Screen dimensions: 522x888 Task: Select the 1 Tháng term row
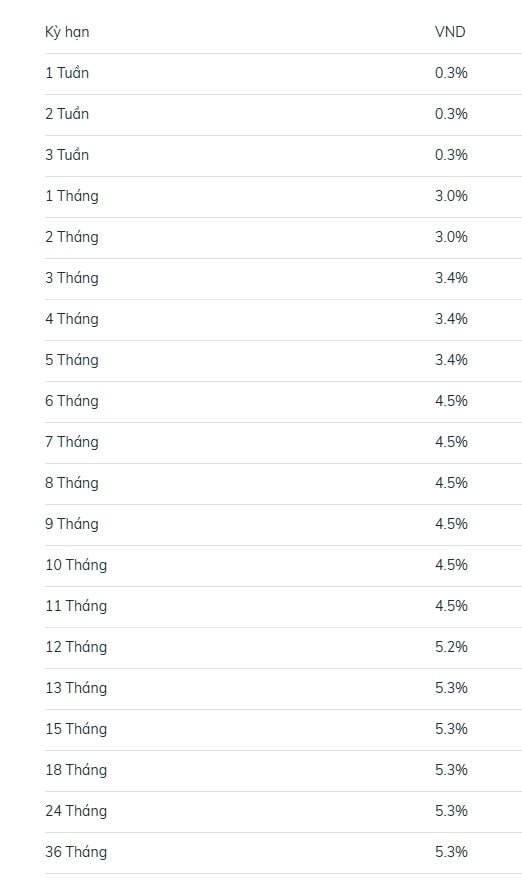[283, 197]
